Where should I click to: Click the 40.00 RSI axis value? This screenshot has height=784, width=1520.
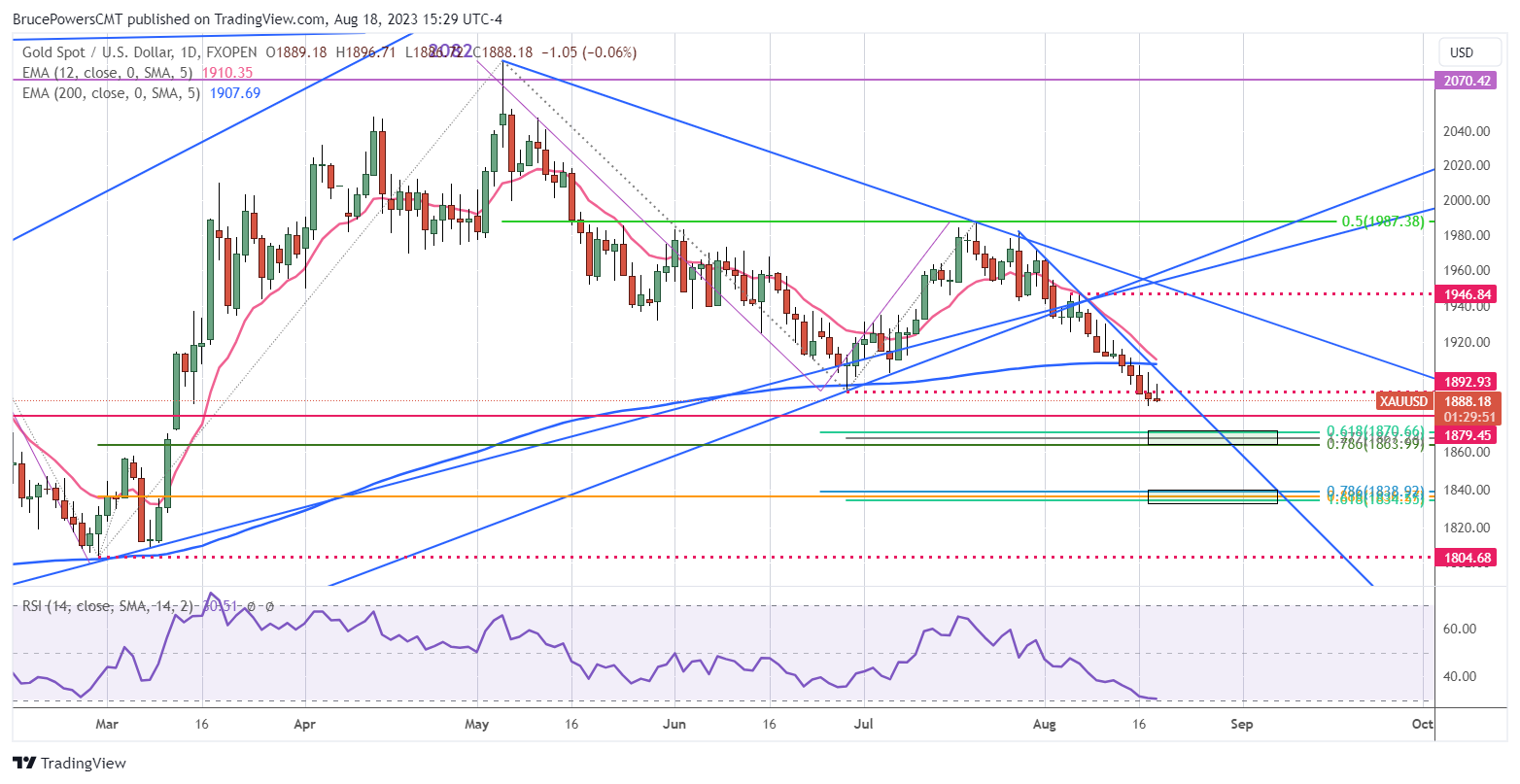(x=1459, y=676)
